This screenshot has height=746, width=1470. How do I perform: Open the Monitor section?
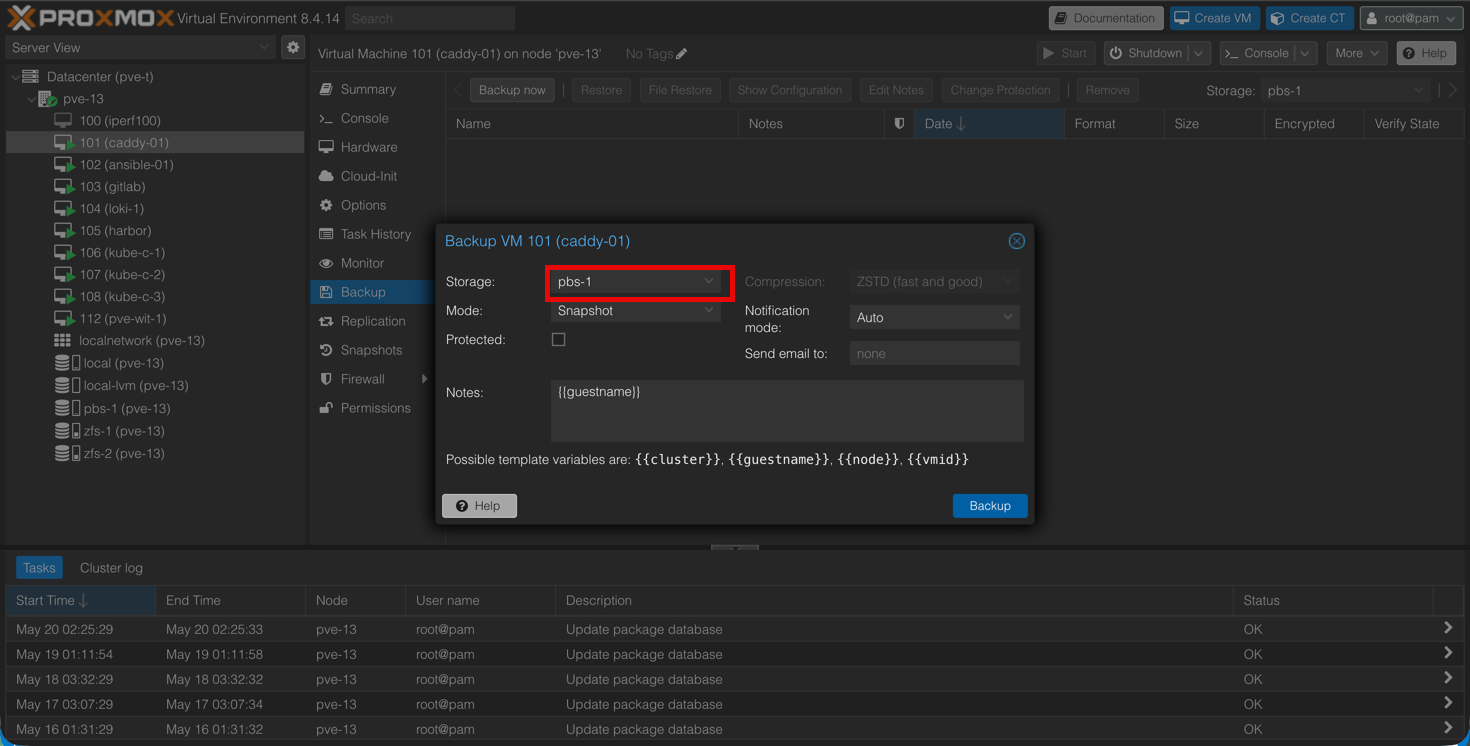point(362,263)
